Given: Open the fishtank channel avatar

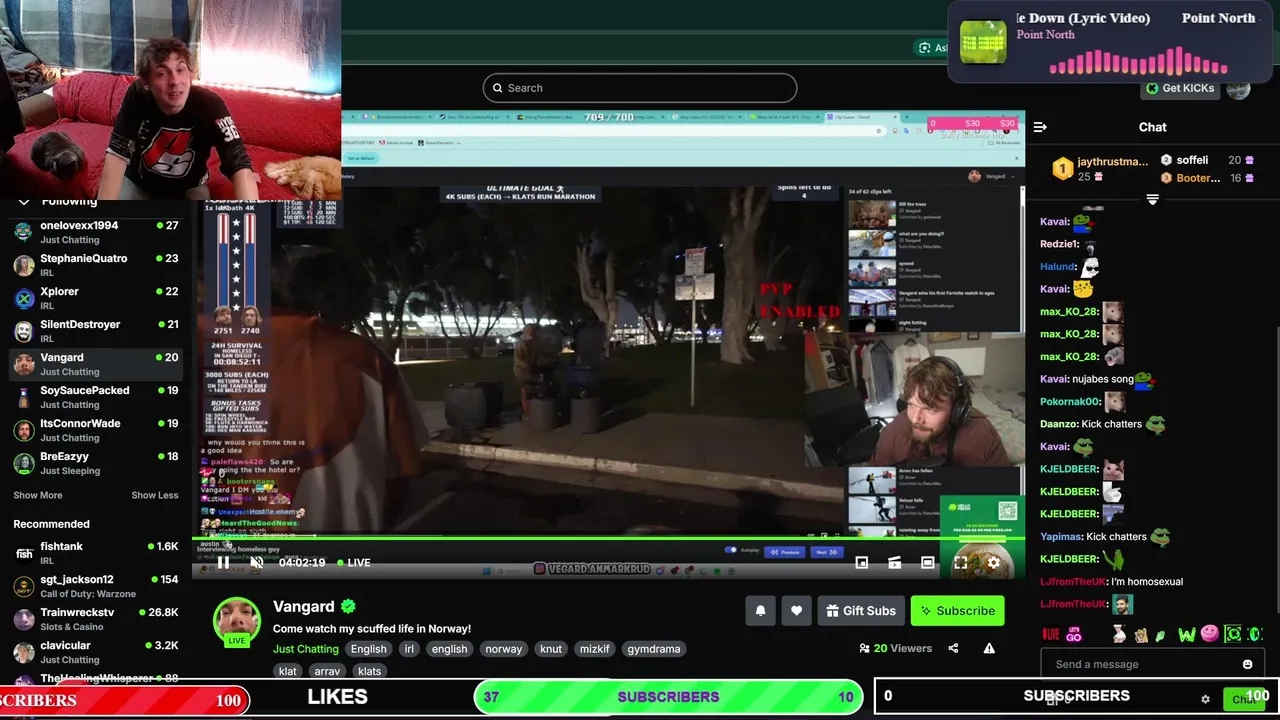Looking at the screenshot, I should 24,553.
